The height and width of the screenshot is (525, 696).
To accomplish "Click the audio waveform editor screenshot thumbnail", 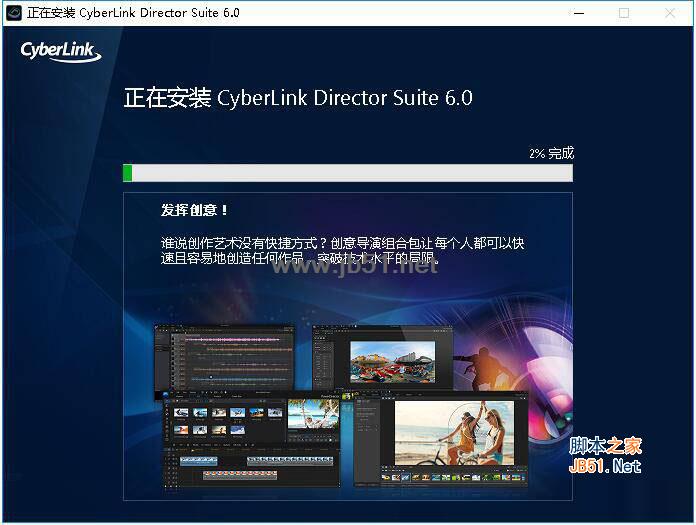I will (225, 358).
